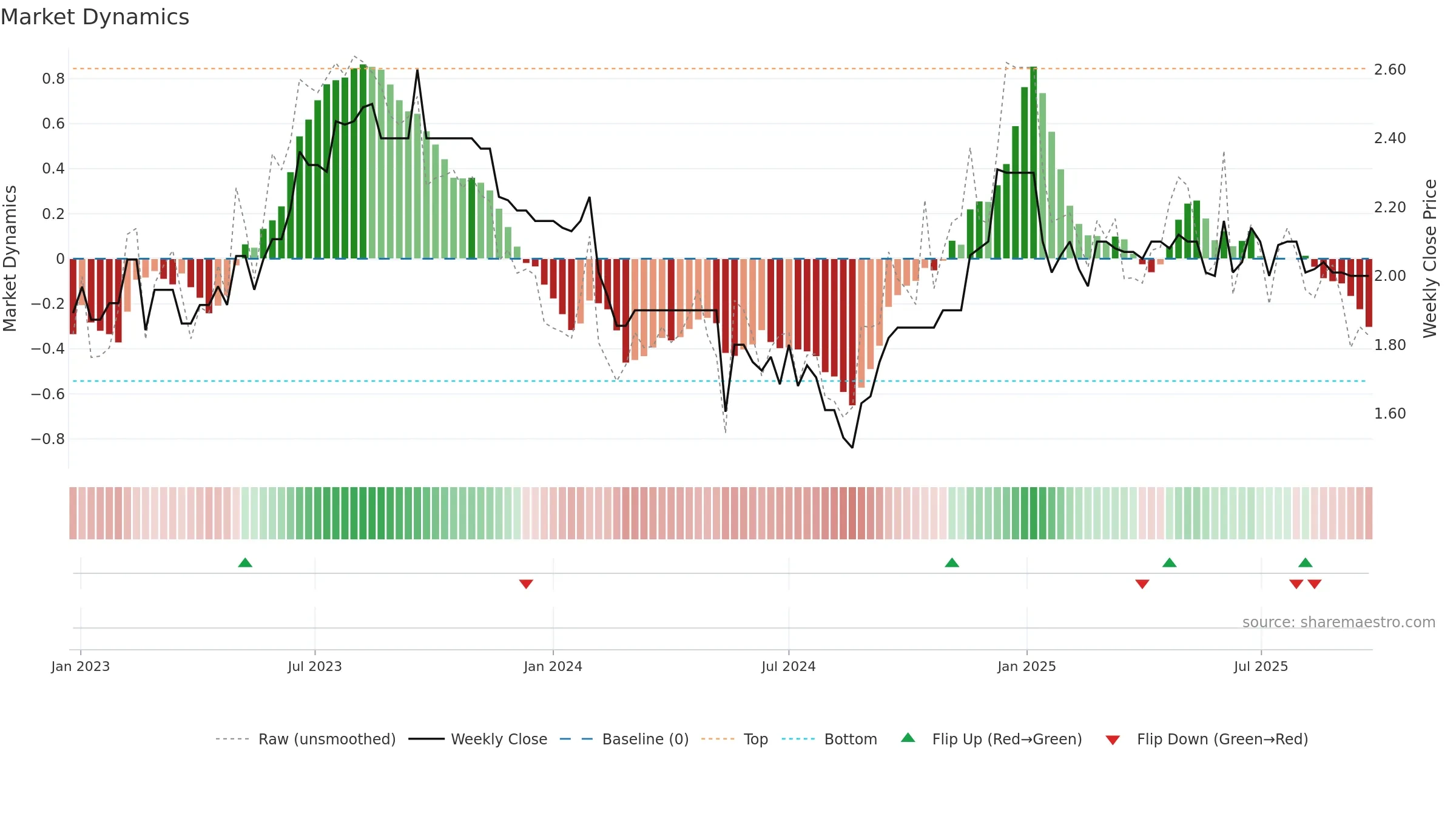The height and width of the screenshot is (819, 1456).
Task: Hide the Top line via legend
Action: pos(735,739)
